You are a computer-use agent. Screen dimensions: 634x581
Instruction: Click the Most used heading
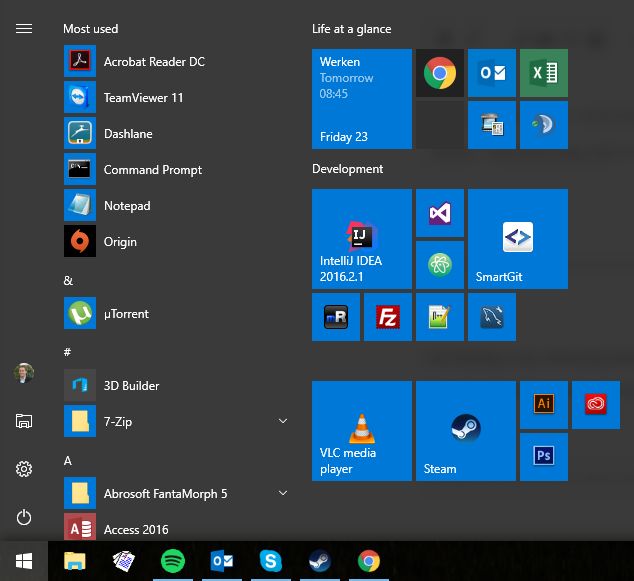tap(91, 29)
